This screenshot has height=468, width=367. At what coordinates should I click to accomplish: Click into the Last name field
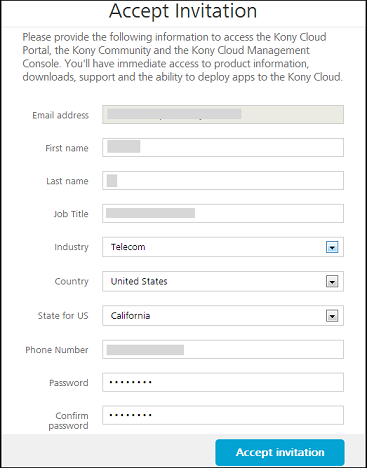223,180
